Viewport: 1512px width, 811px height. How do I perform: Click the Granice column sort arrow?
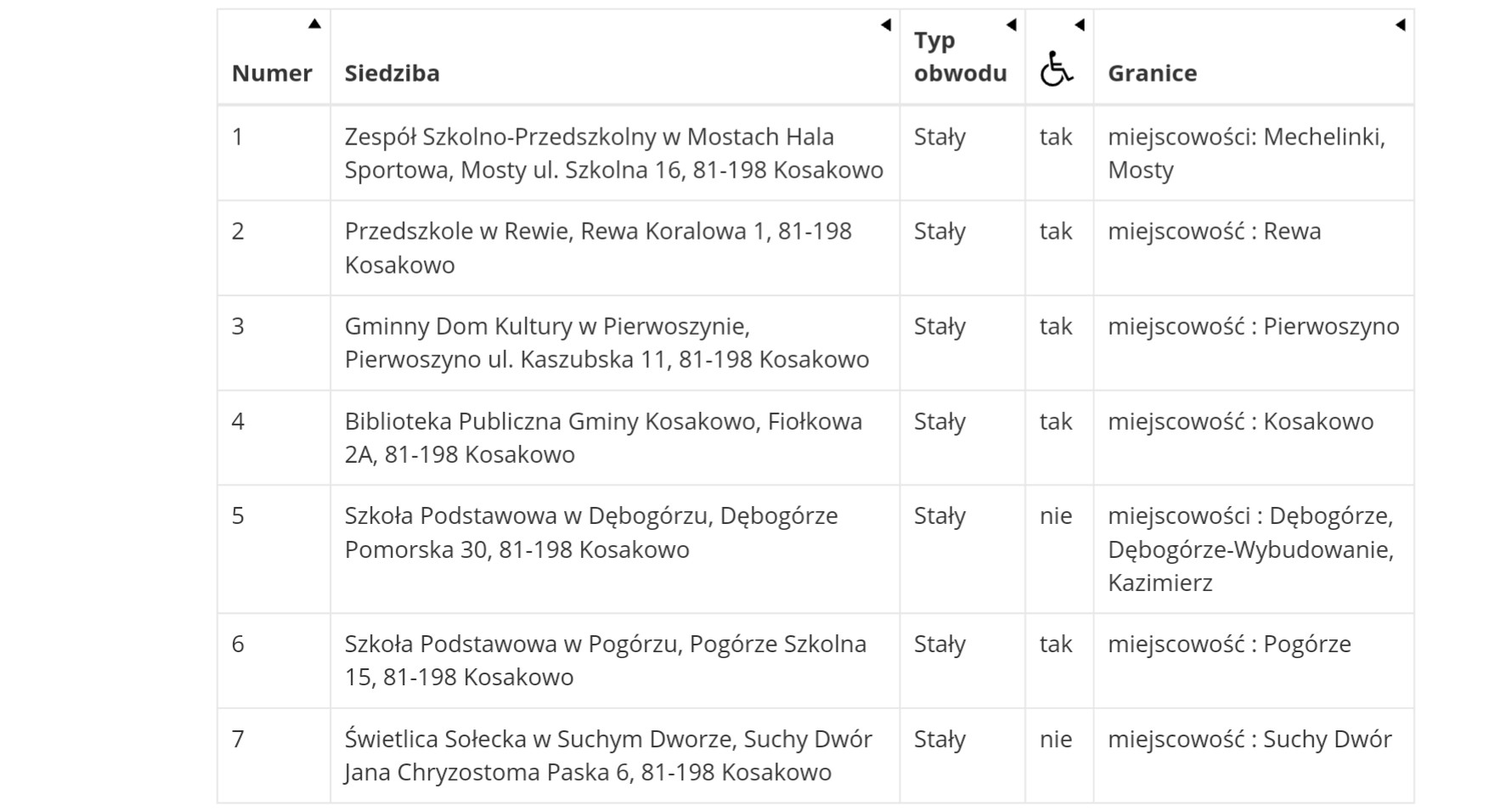pyautogui.click(x=1400, y=25)
